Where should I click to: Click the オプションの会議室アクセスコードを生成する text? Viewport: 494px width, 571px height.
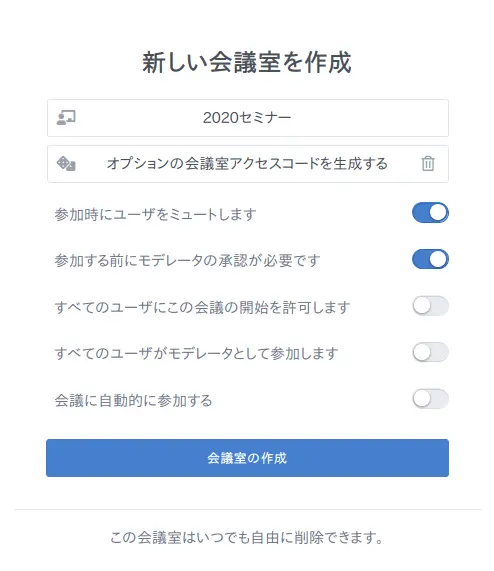point(247,164)
